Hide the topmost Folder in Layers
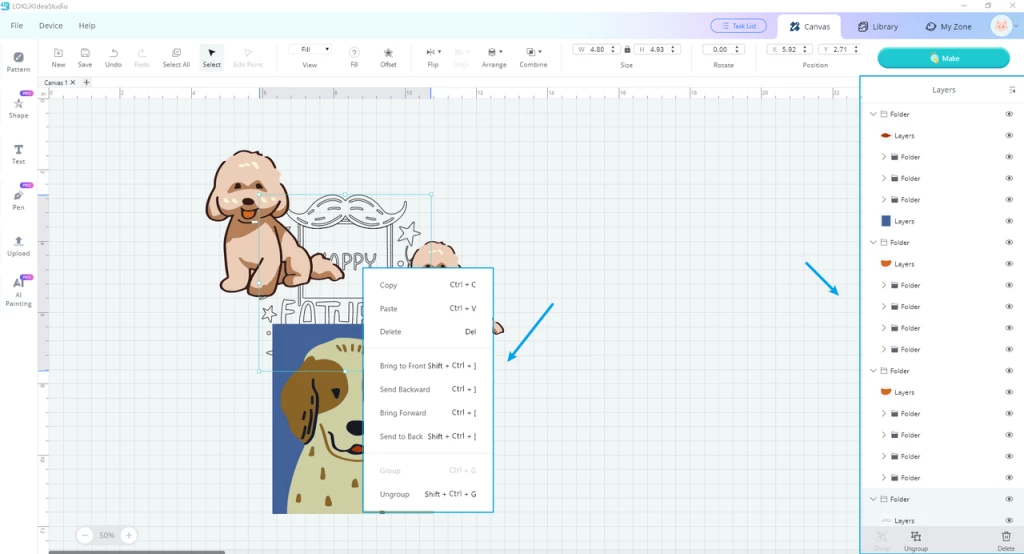The width and height of the screenshot is (1024, 554). (x=1009, y=114)
